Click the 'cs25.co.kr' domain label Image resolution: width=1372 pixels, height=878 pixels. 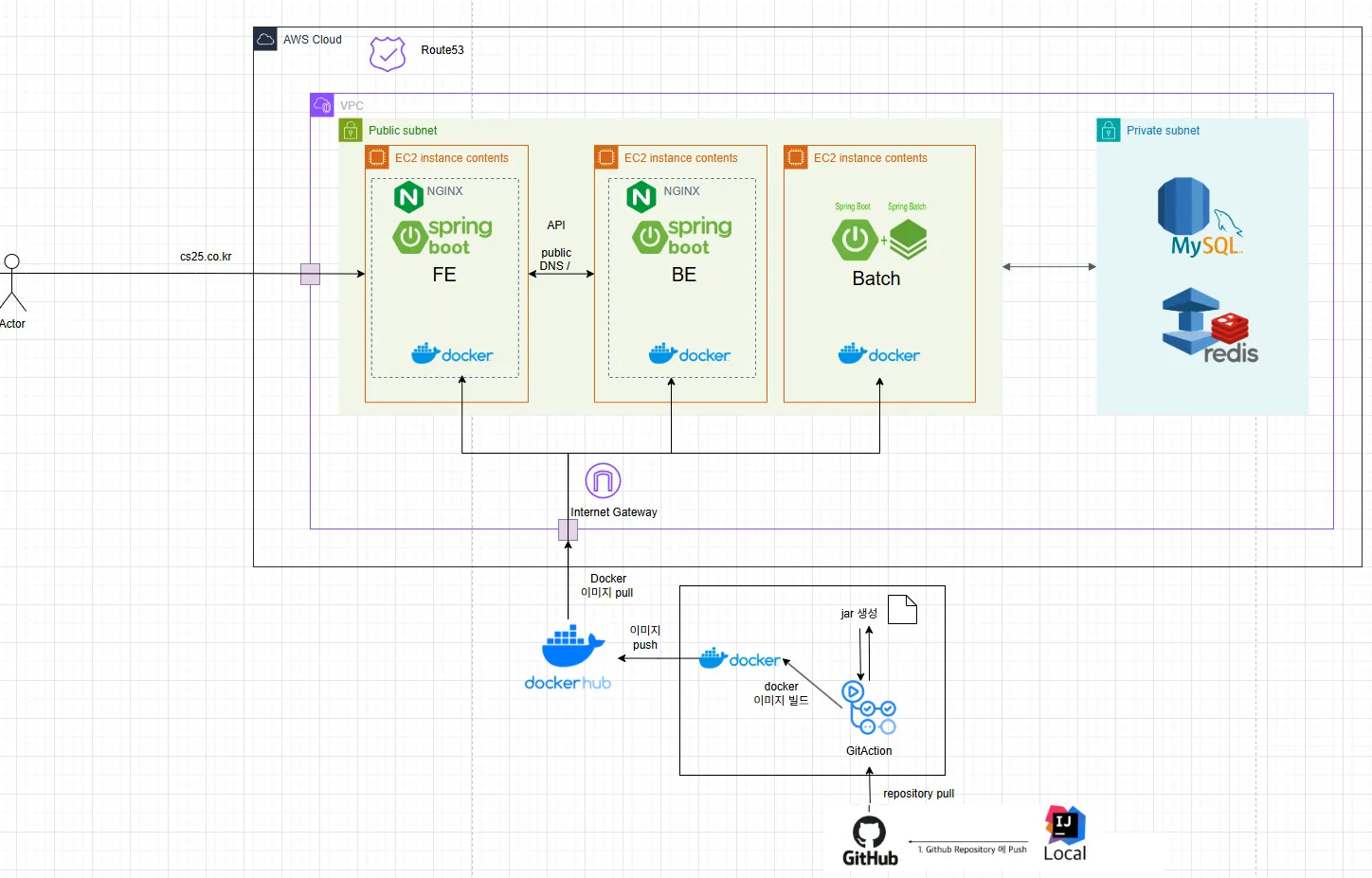(206, 257)
